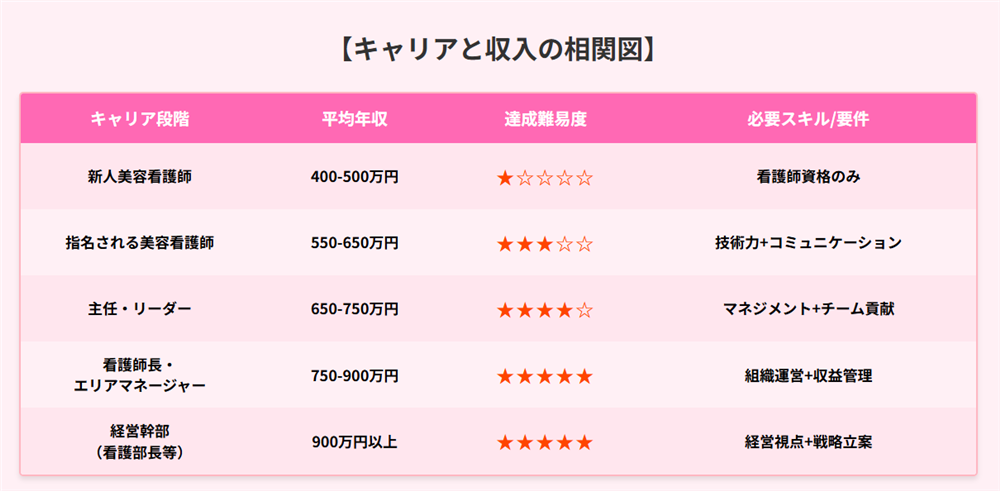This screenshot has height=491, width=1000.
Task: Select the 新人美容看護師 row label
Action: click(140, 177)
